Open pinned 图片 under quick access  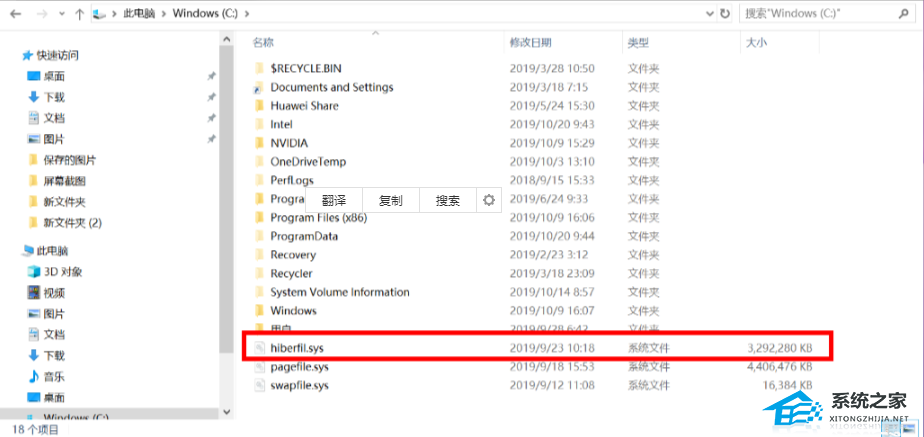tap(54, 140)
